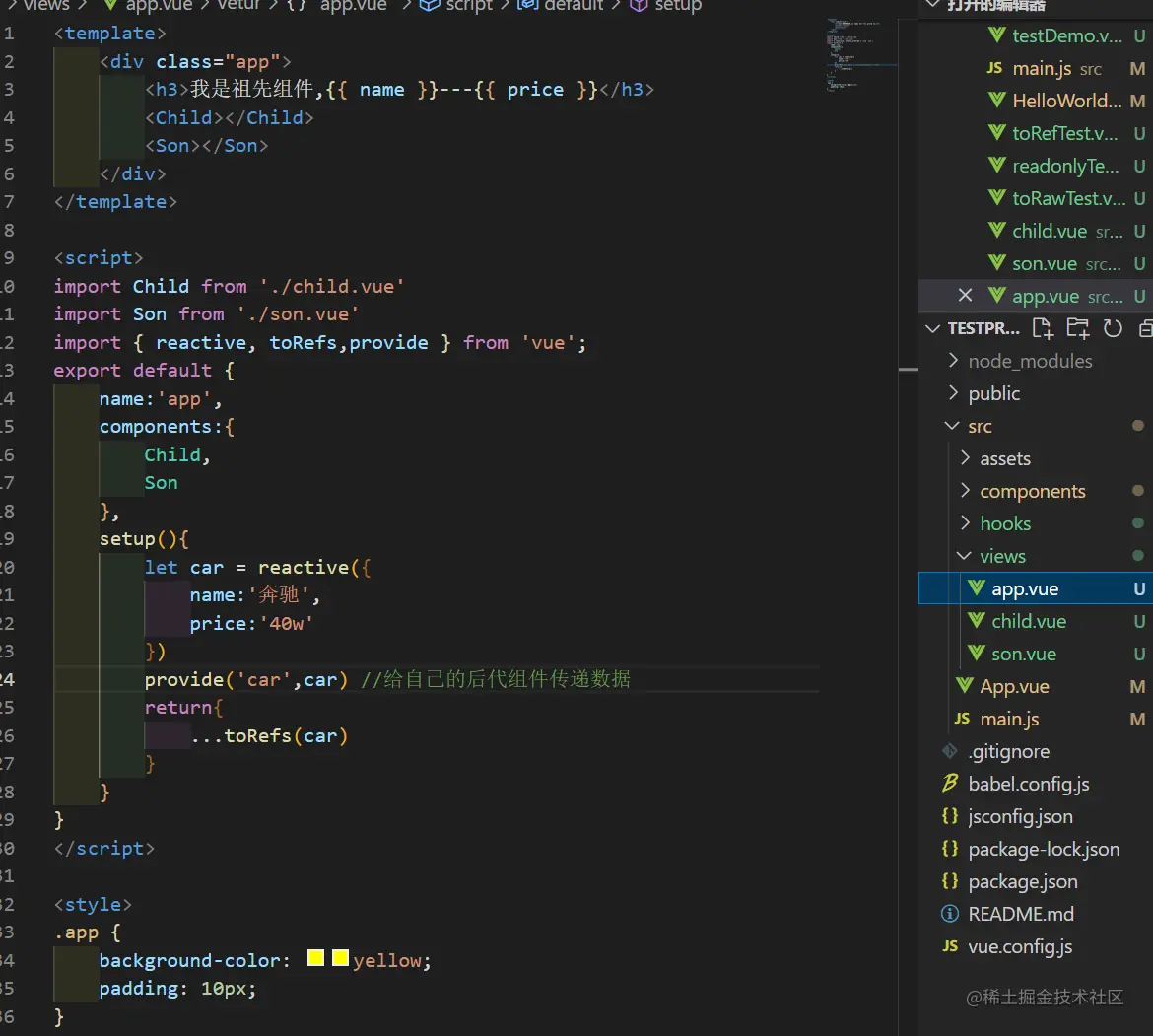Click the JS icon next to main.js src
Viewport: 1153px width, 1036px height.
[x=994, y=68]
